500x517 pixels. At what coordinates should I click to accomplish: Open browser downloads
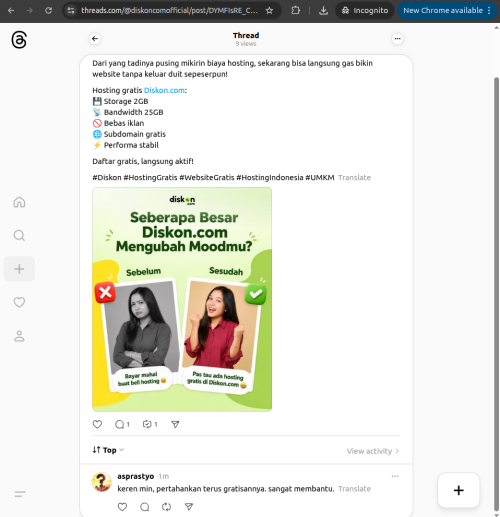323,11
